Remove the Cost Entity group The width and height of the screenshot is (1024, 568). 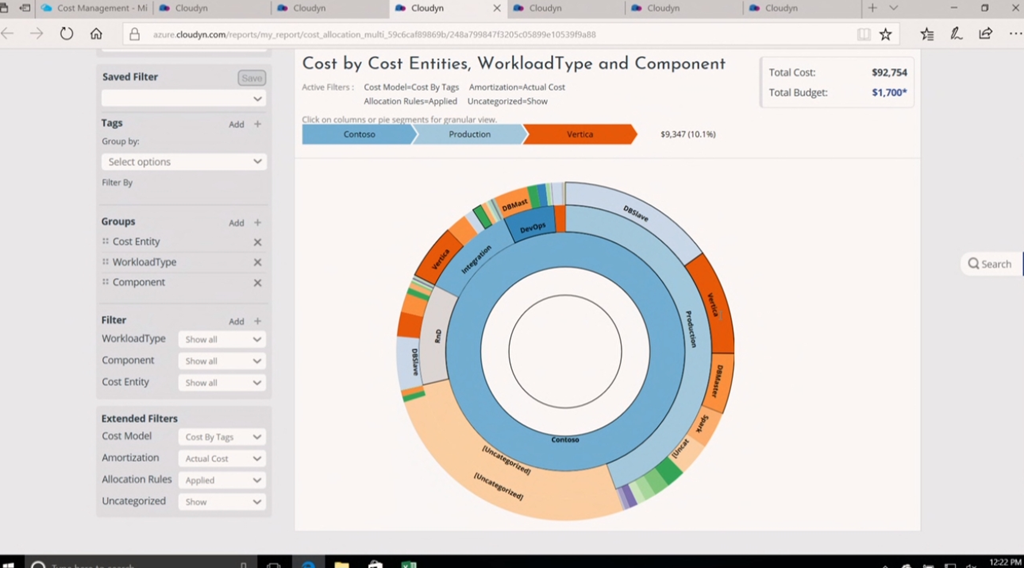(257, 242)
